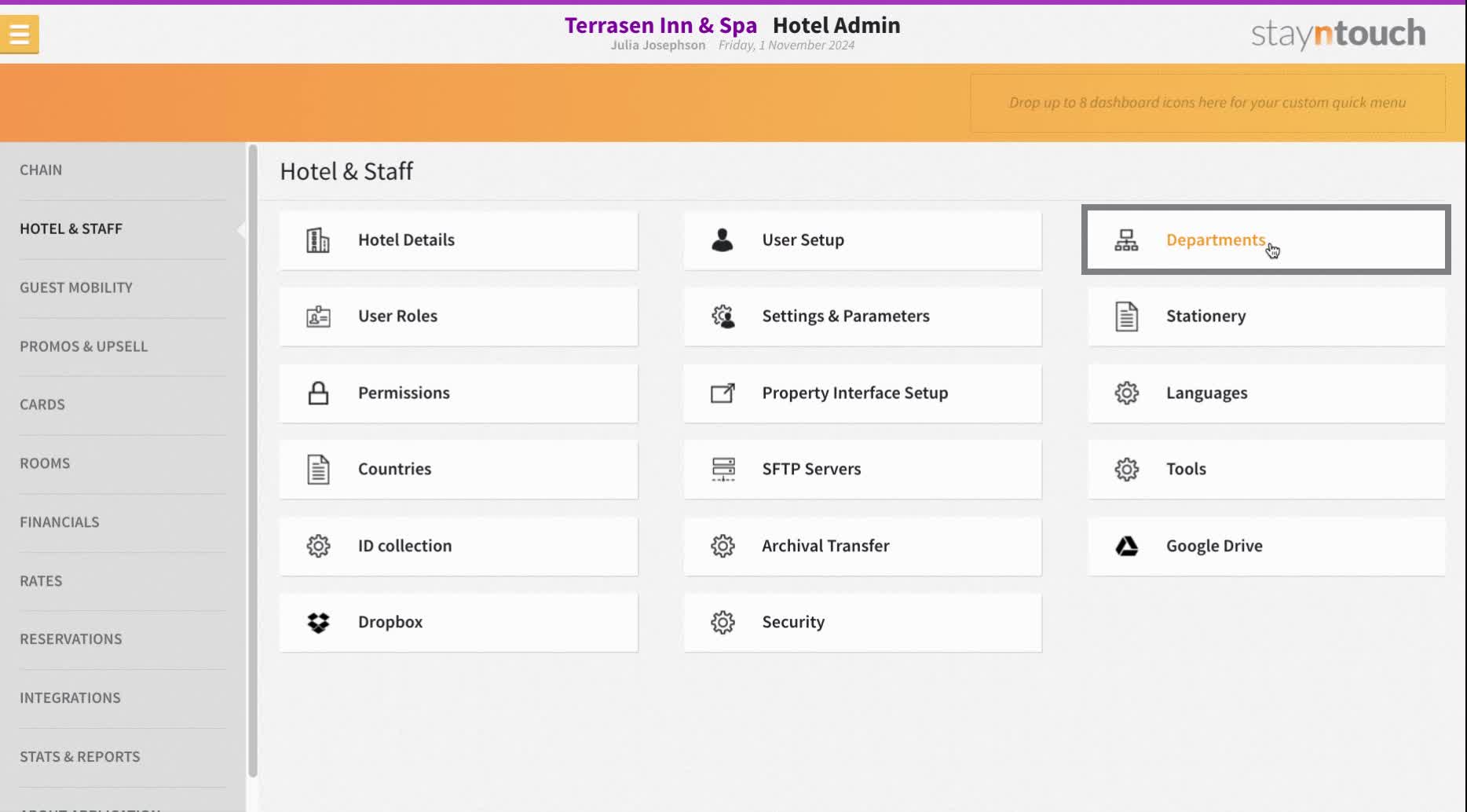Open the Property Interface Setup label
1467x812 pixels.
coord(854,393)
